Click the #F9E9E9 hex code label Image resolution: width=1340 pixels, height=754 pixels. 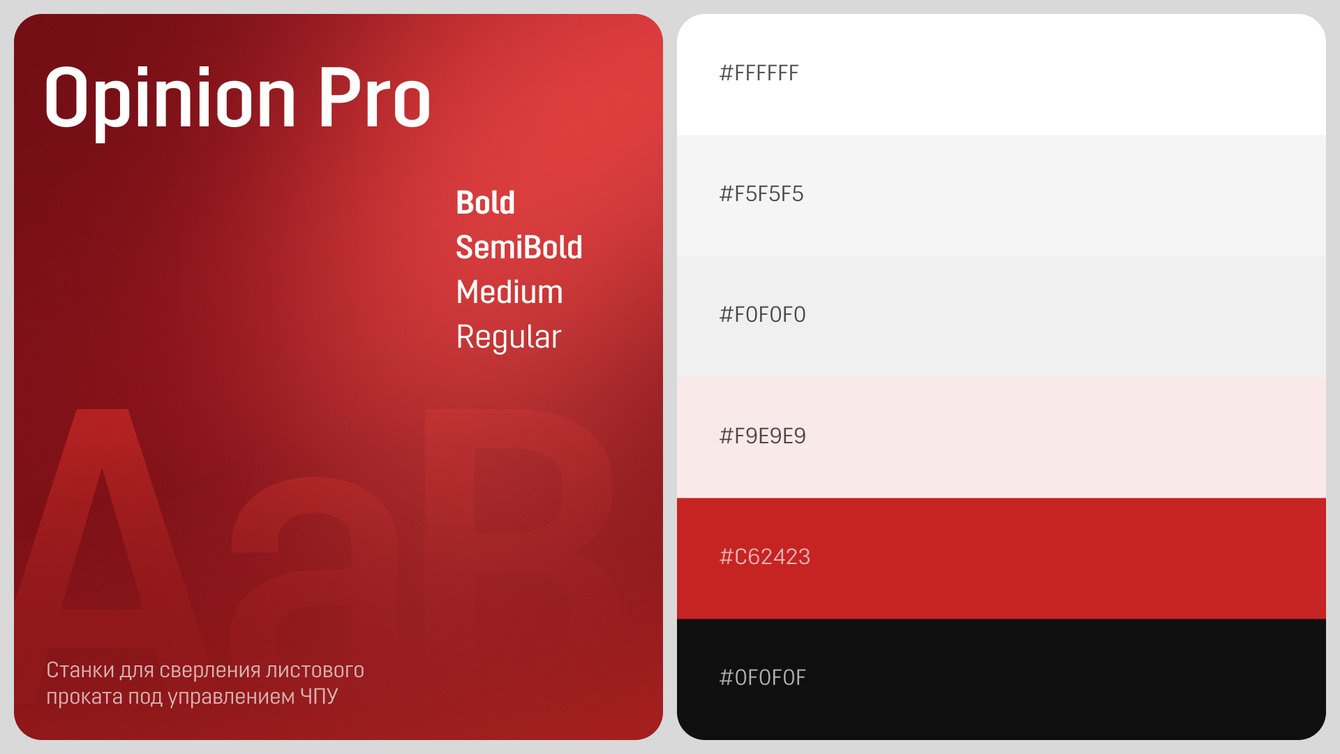pyautogui.click(x=762, y=436)
